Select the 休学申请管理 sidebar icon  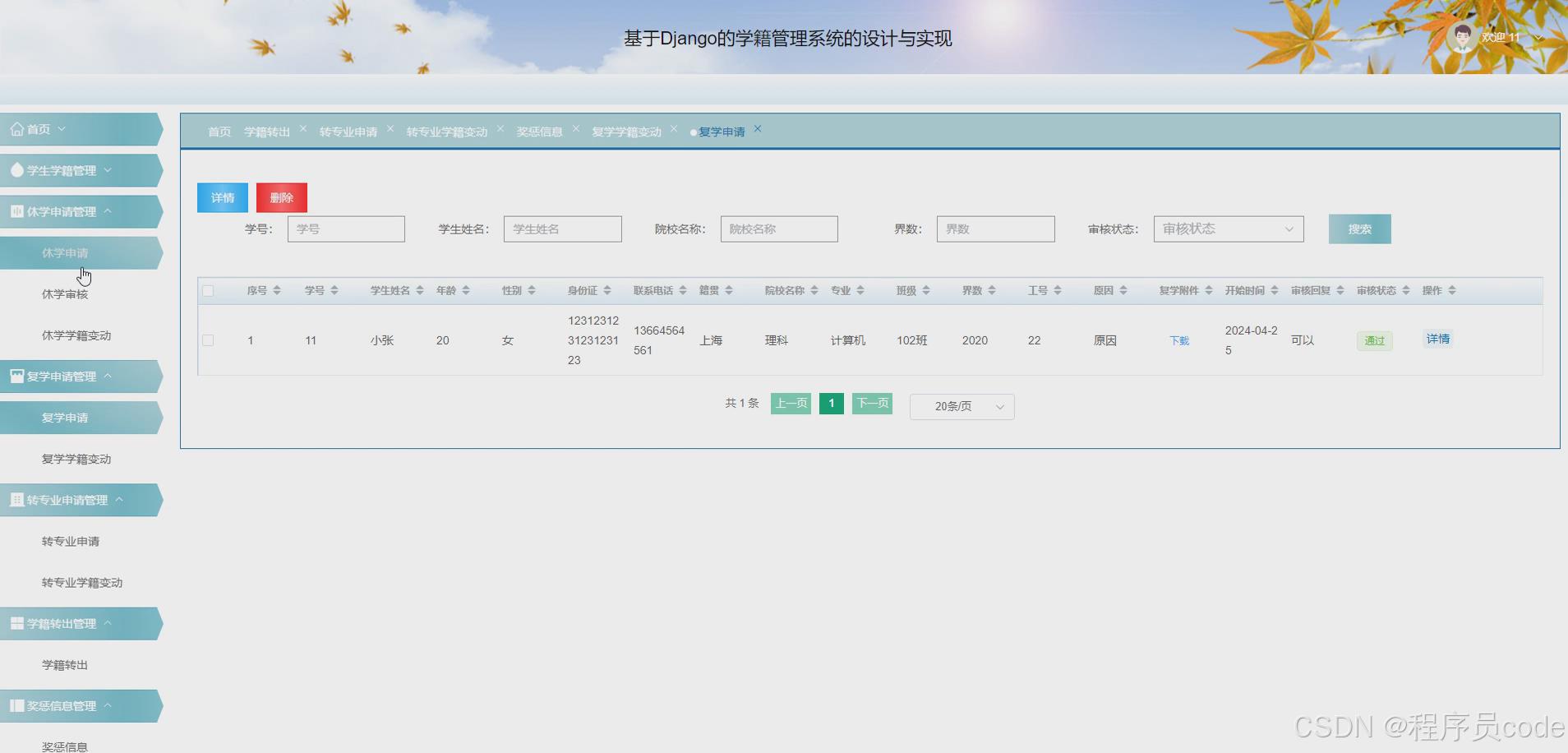16,211
